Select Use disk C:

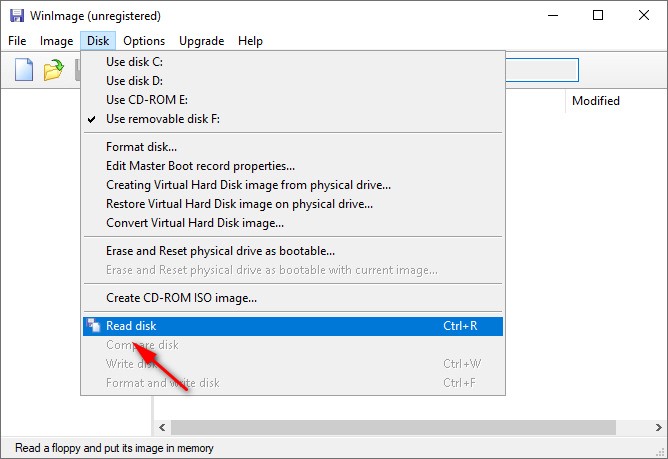point(293,62)
